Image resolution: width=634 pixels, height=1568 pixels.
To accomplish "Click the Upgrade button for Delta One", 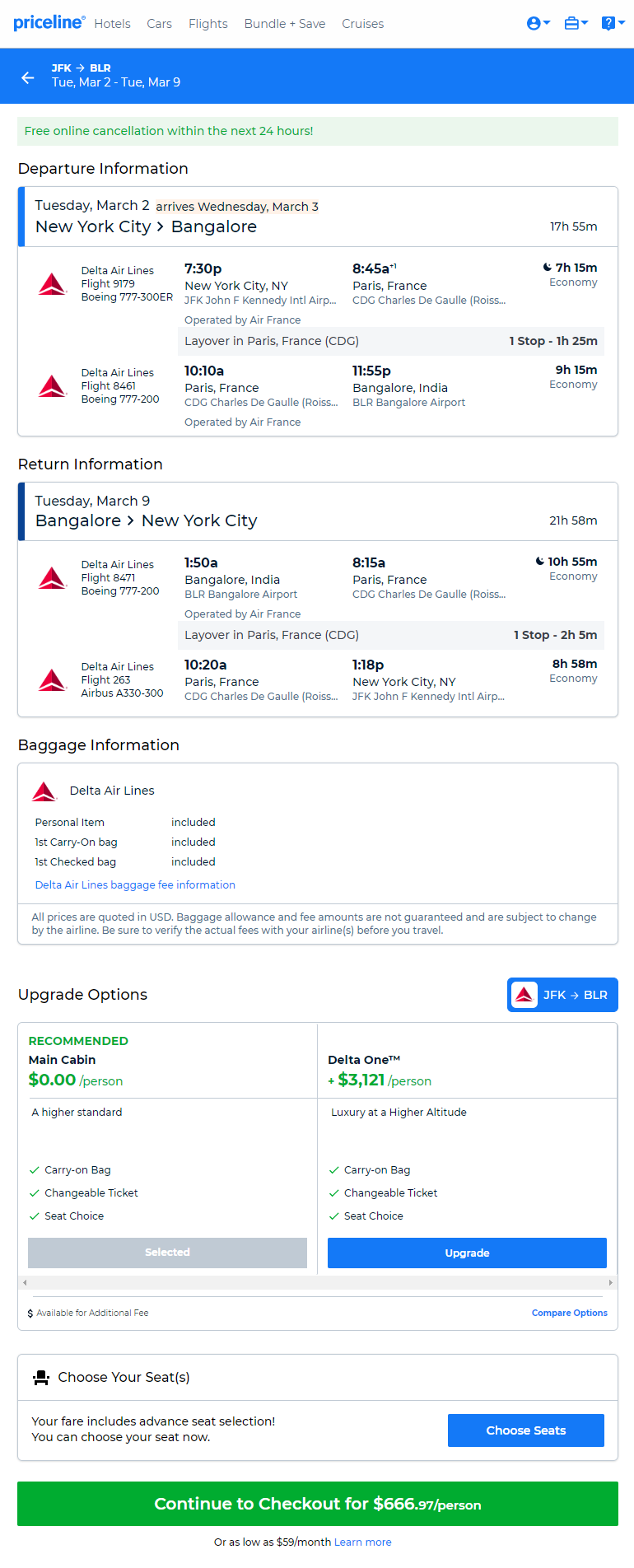I will [x=467, y=1253].
